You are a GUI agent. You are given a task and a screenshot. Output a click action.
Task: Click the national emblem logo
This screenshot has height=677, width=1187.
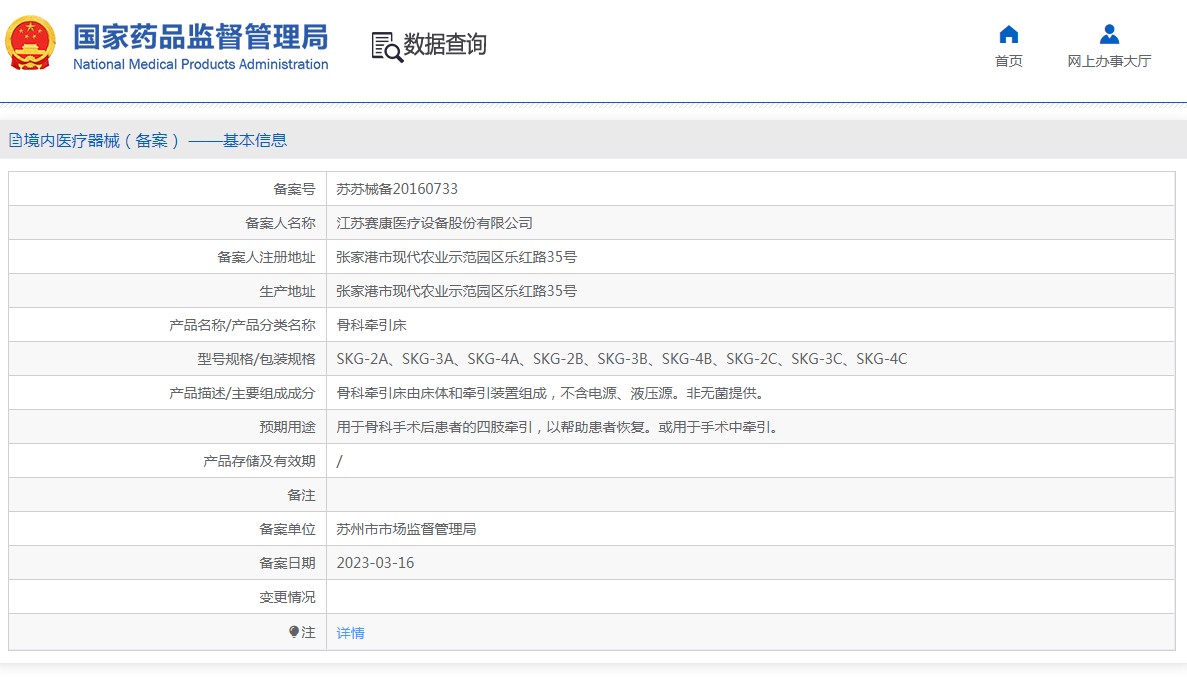click(x=30, y=43)
